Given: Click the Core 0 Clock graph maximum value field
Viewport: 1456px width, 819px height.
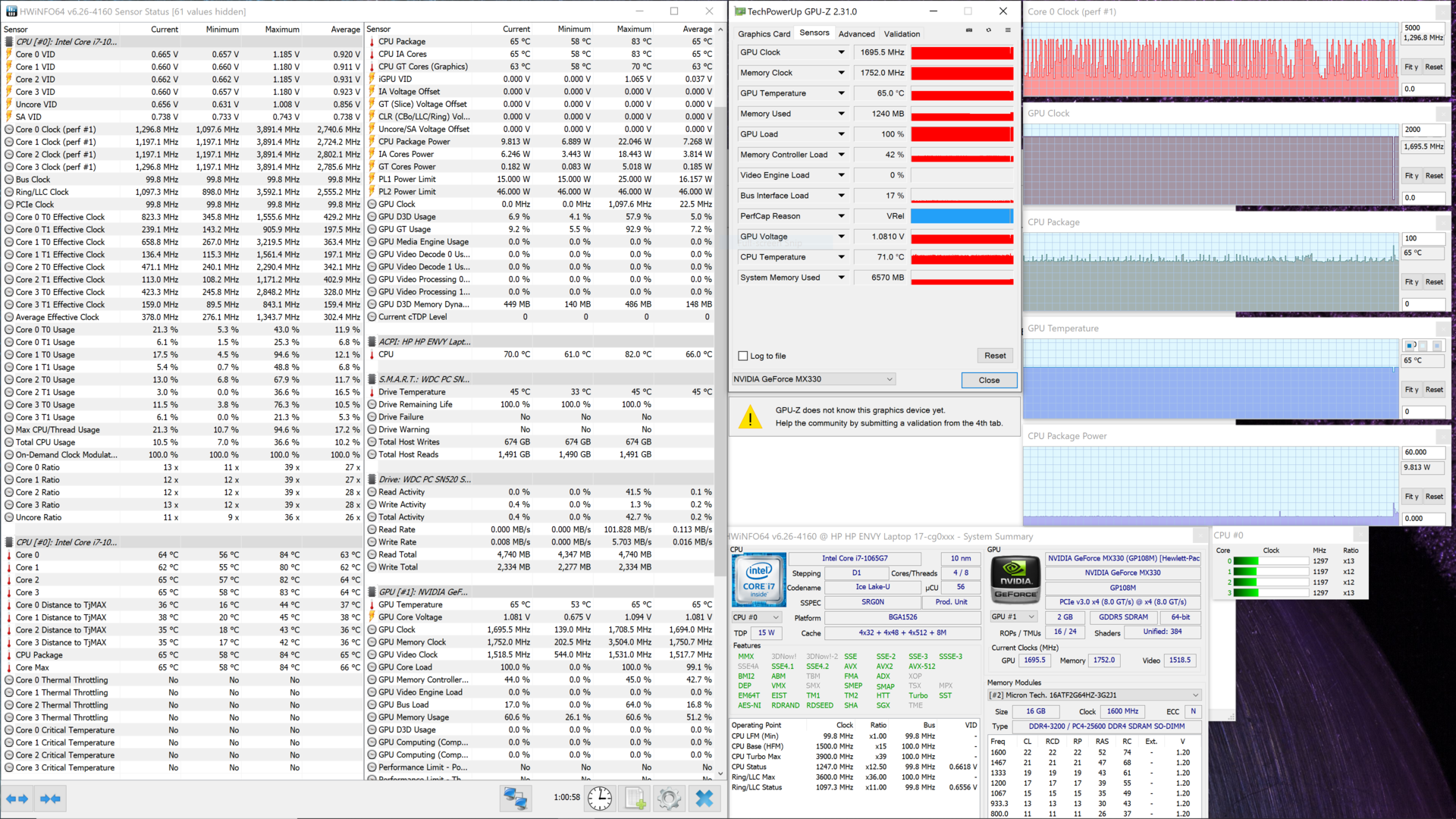Looking at the screenshot, I should coord(1423,28).
